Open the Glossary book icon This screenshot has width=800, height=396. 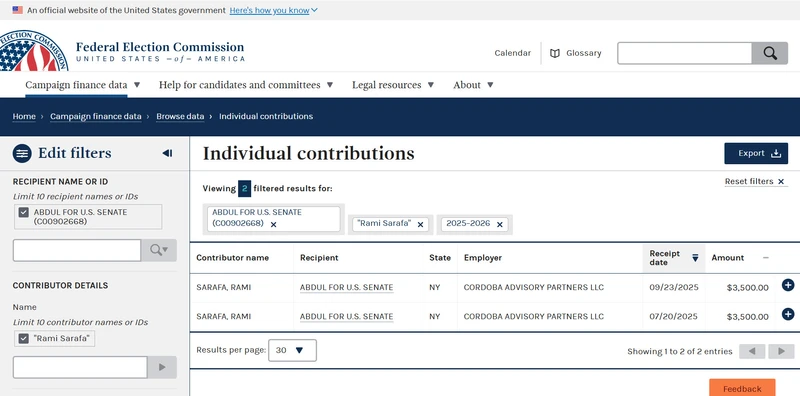(x=555, y=53)
